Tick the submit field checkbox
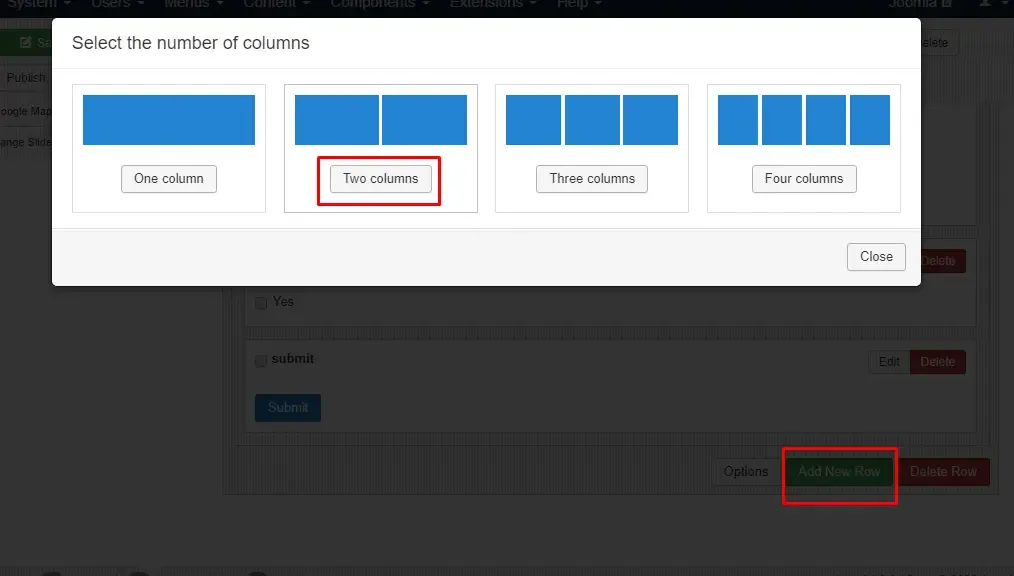The height and width of the screenshot is (576, 1014). pyautogui.click(x=261, y=360)
